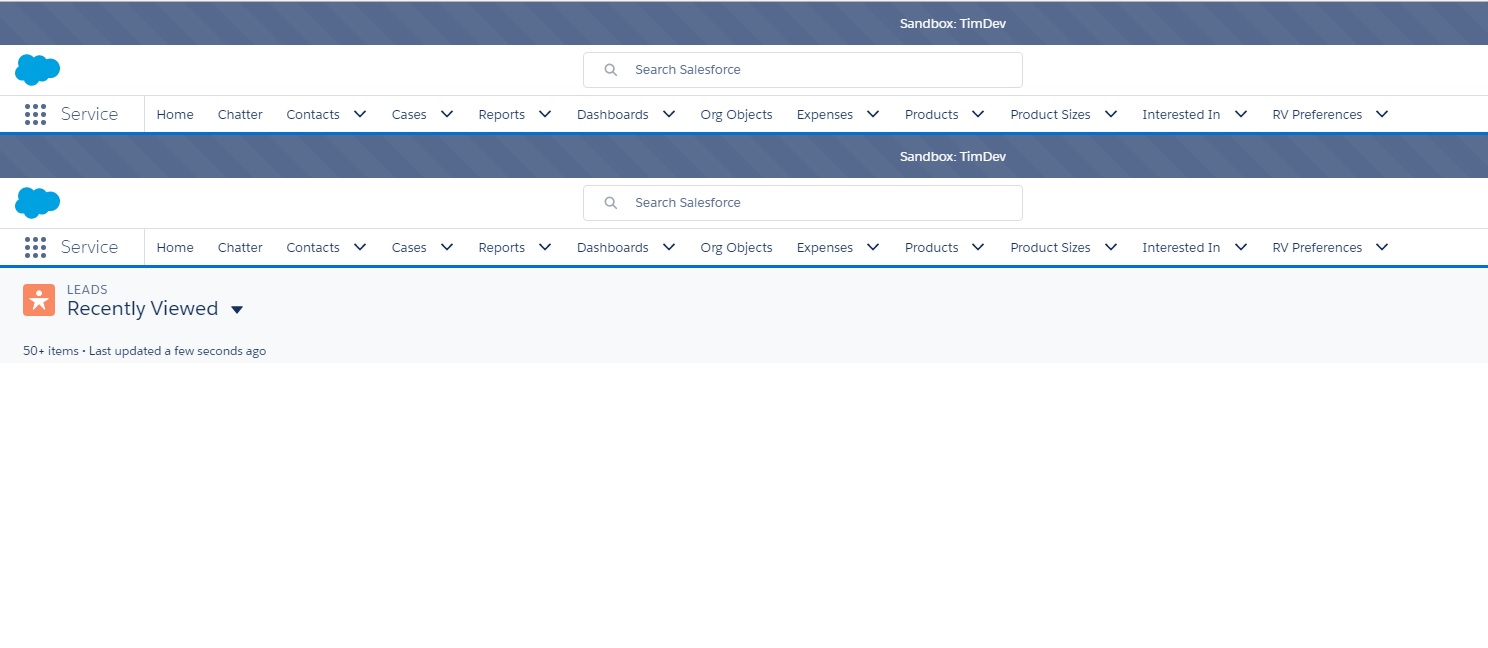Image resolution: width=1488 pixels, height=648 pixels.
Task: Click the "50+ items" last updated status text
Action: pyautogui.click(x=144, y=351)
